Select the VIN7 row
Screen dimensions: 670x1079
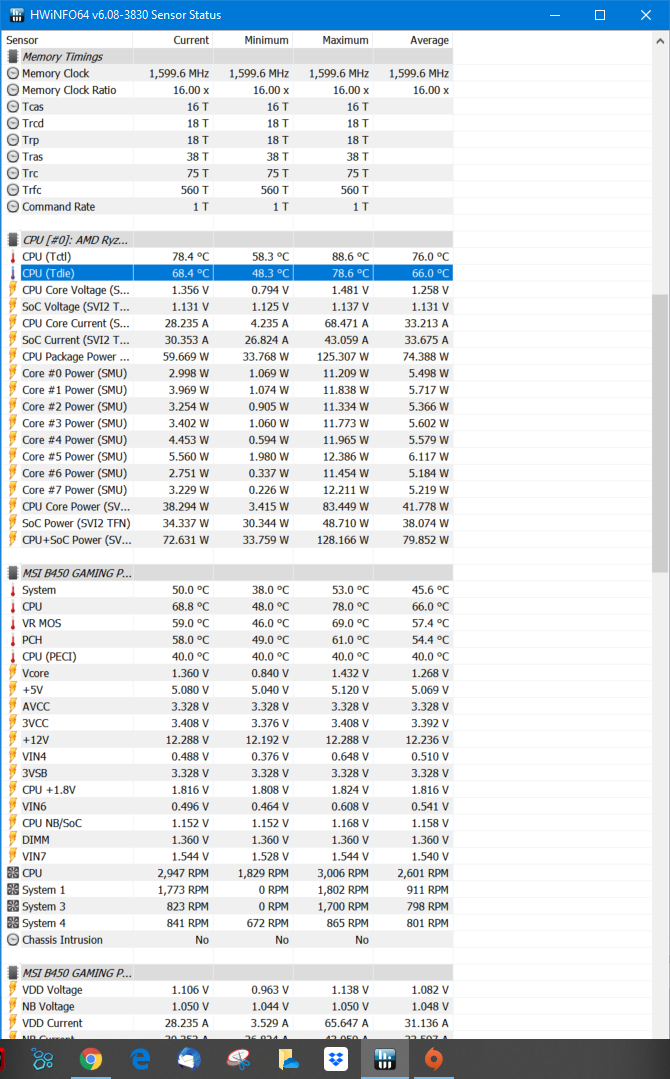228,856
